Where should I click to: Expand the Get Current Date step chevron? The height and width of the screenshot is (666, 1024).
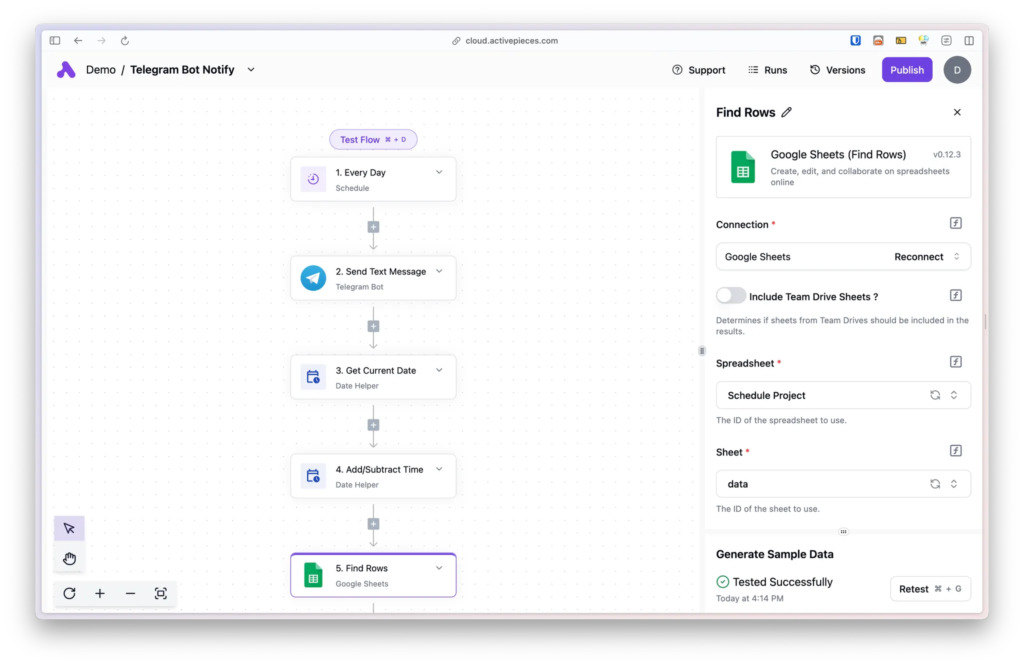click(440, 370)
